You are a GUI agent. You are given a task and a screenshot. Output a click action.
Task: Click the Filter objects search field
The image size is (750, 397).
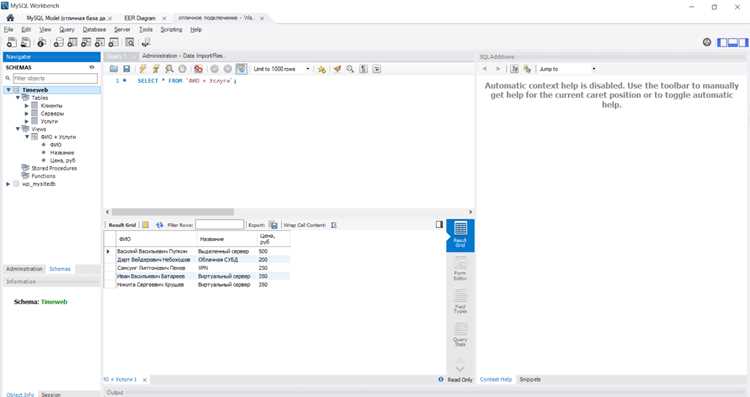[x=55, y=78]
